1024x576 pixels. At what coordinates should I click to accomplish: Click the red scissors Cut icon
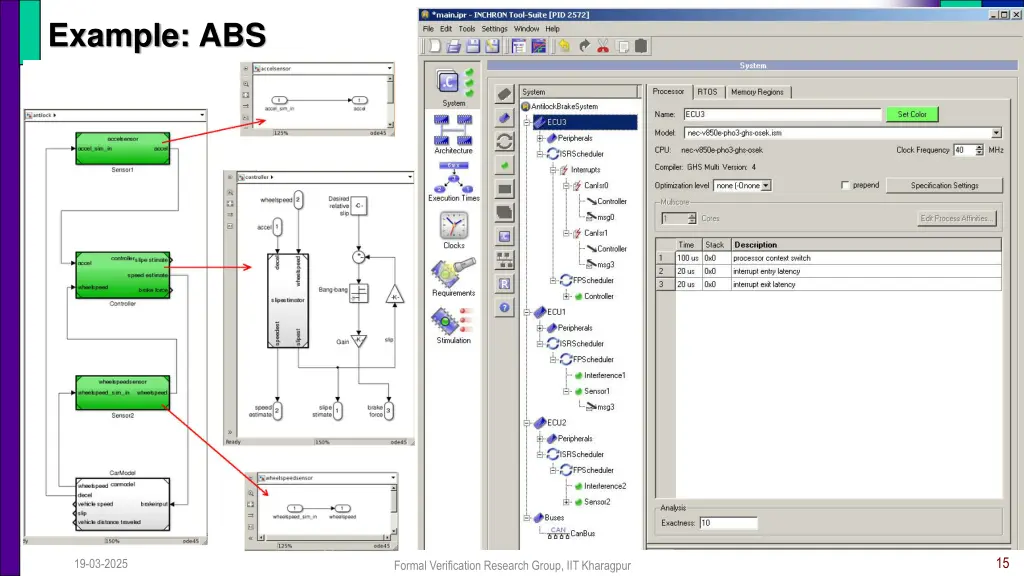pos(603,46)
